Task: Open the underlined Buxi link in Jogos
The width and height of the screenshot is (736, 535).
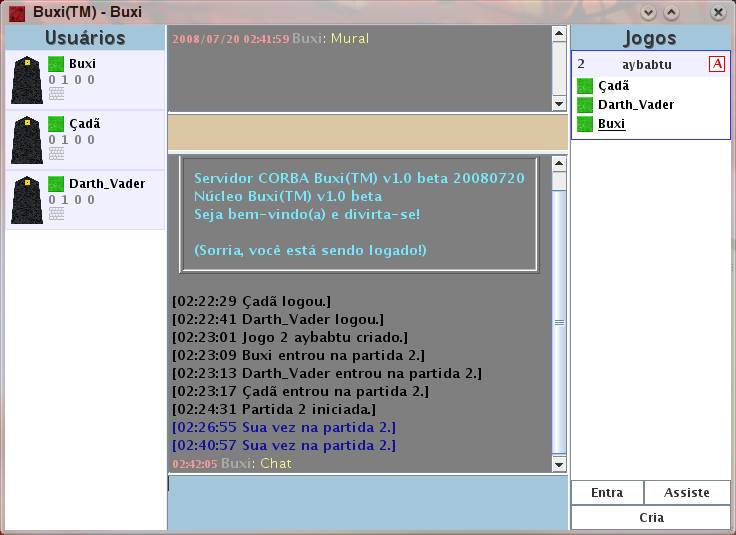Action: coord(611,124)
